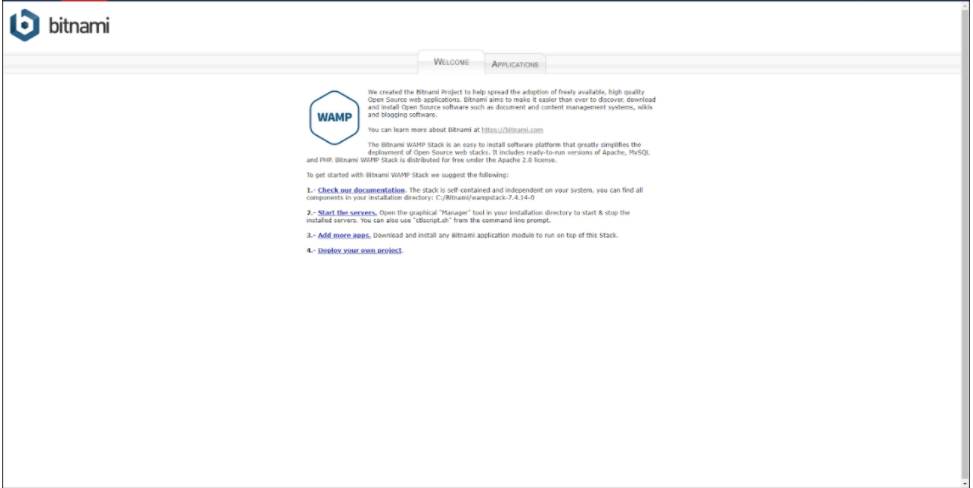Image resolution: width=973 pixels, height=488 pixels.
Task: Click the vertical scrollbar on the right edge
Action: (966, 245)
